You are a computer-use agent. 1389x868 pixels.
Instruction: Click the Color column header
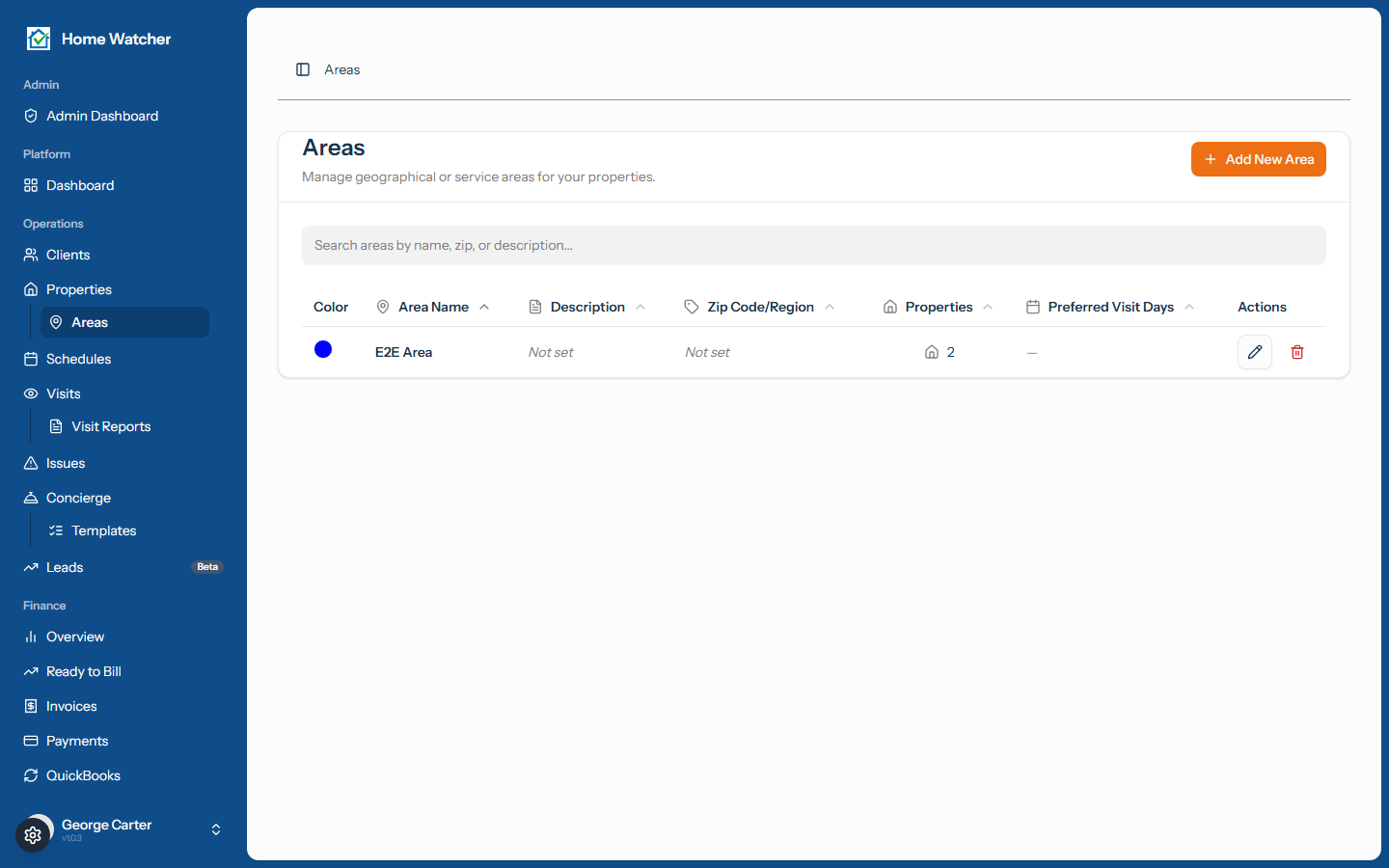[331, 307]
